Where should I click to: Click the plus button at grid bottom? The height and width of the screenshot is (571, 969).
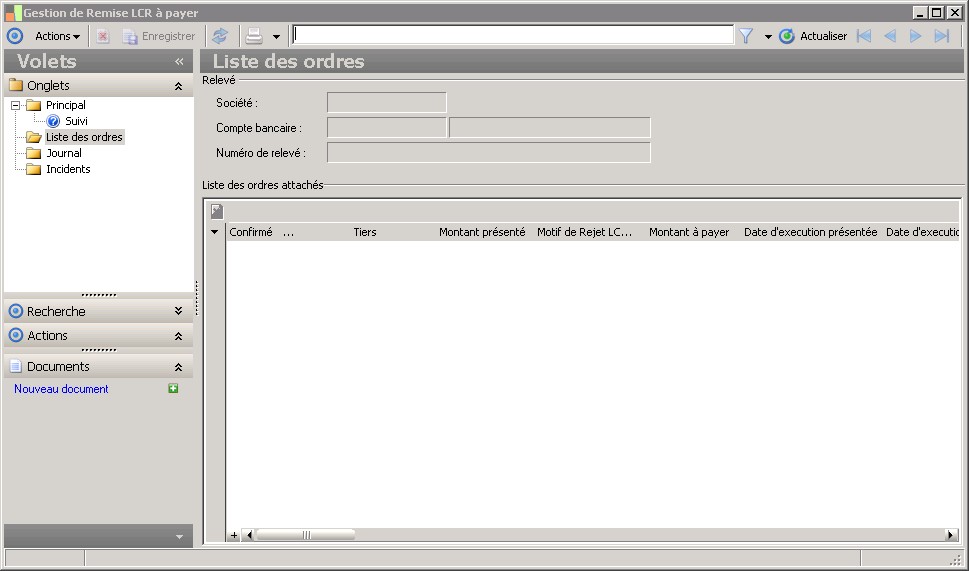pos(234,535)
